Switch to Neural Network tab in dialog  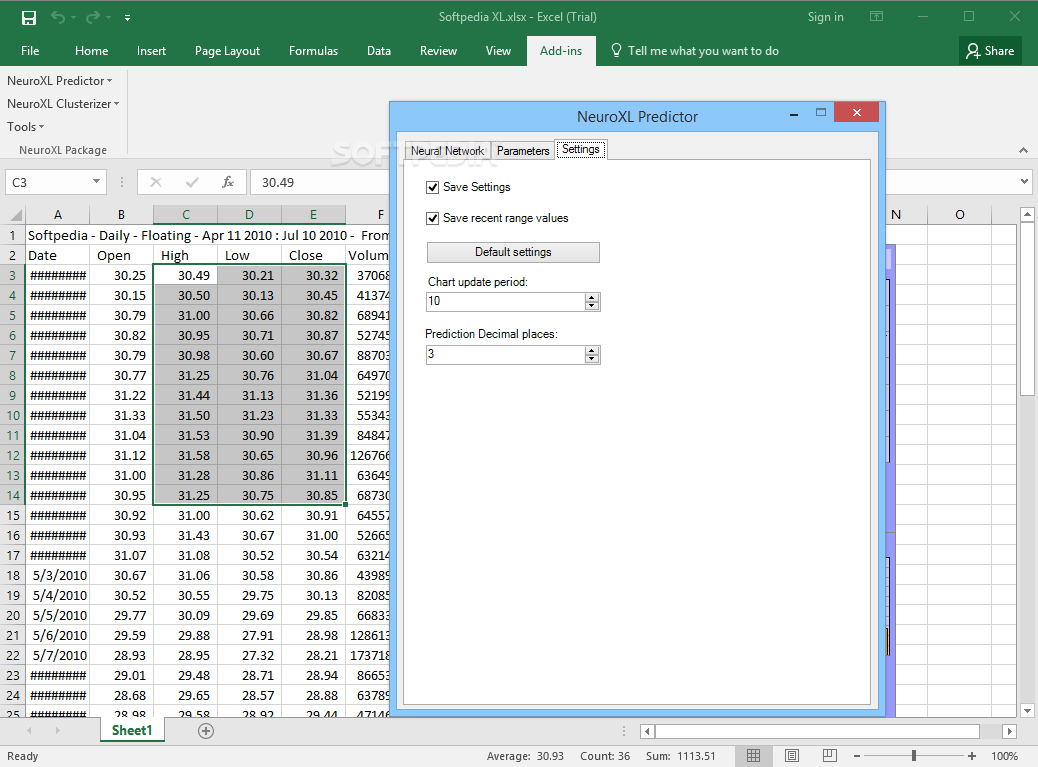[448, 151]
